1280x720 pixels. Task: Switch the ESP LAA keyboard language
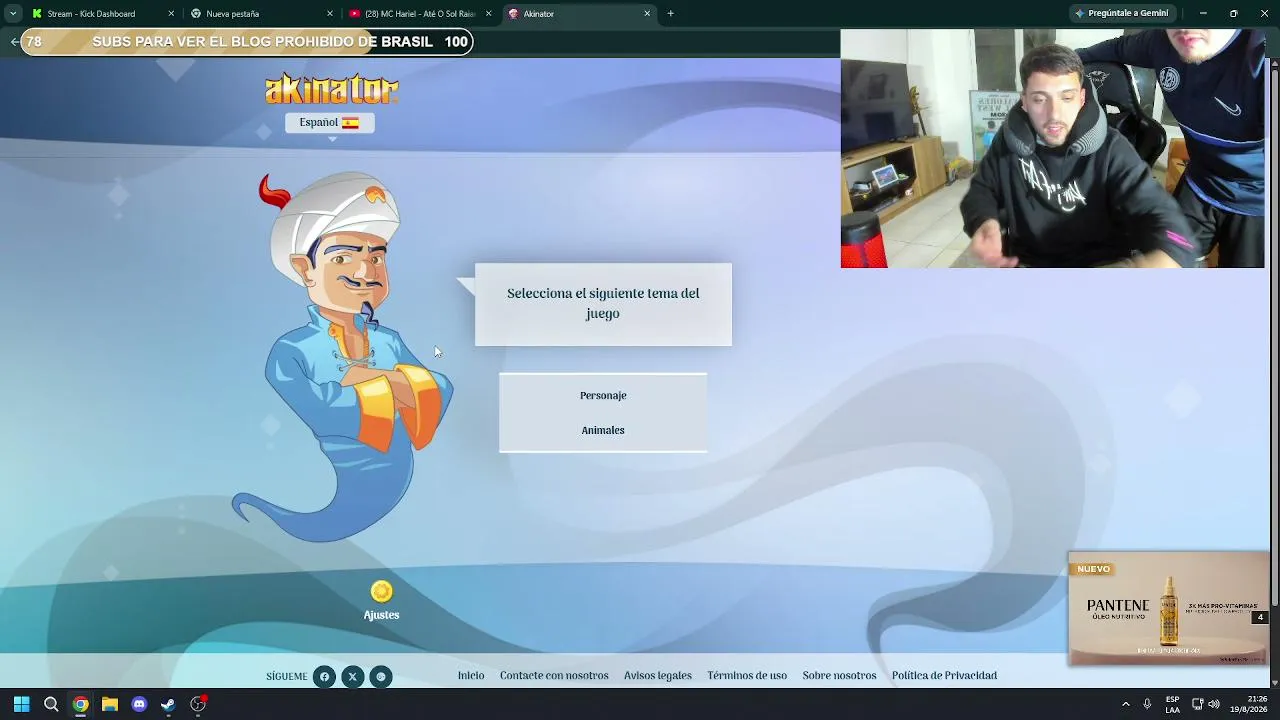coord(1172,704)
